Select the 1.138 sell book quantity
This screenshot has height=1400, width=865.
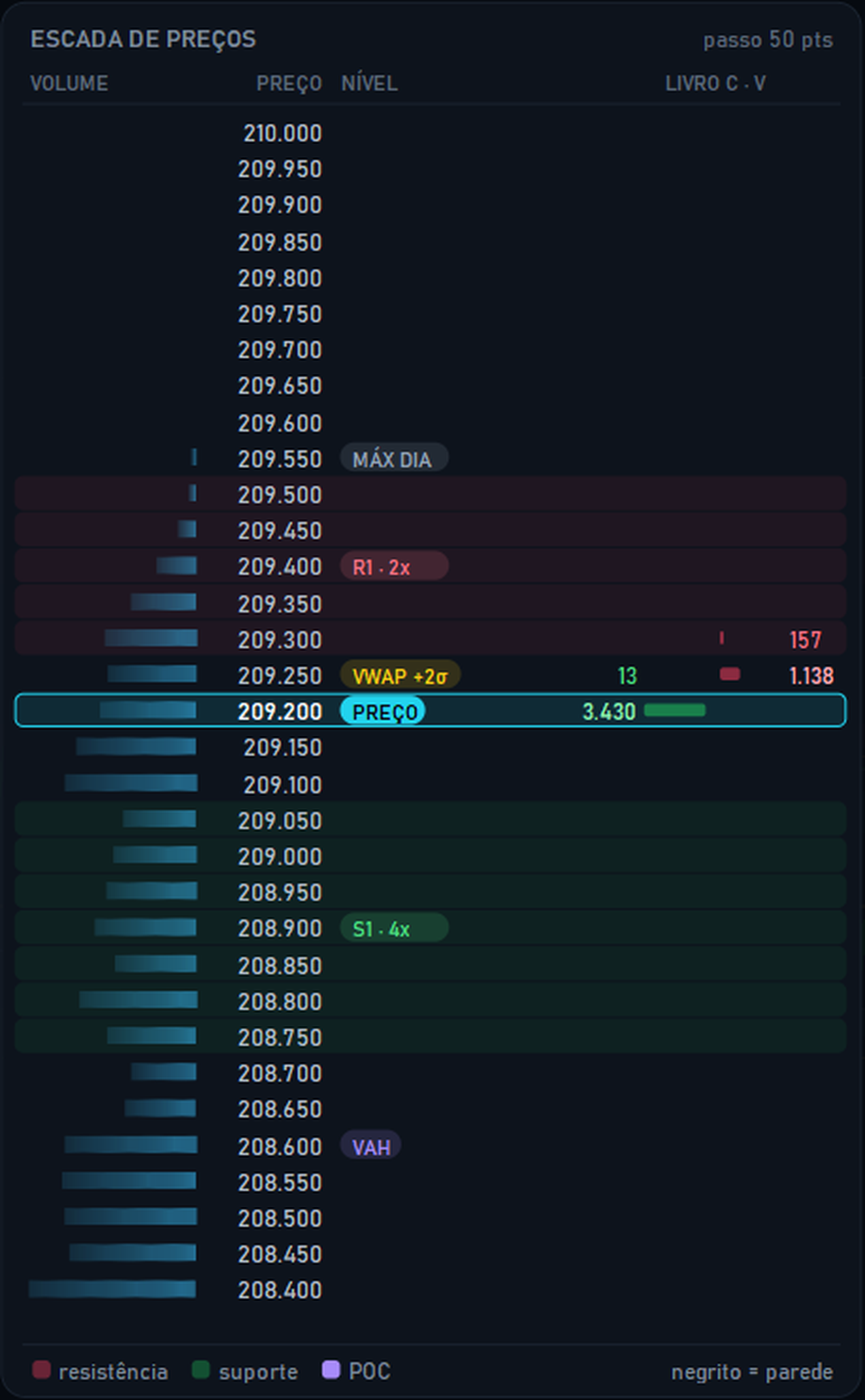click(x=811, y=676)
